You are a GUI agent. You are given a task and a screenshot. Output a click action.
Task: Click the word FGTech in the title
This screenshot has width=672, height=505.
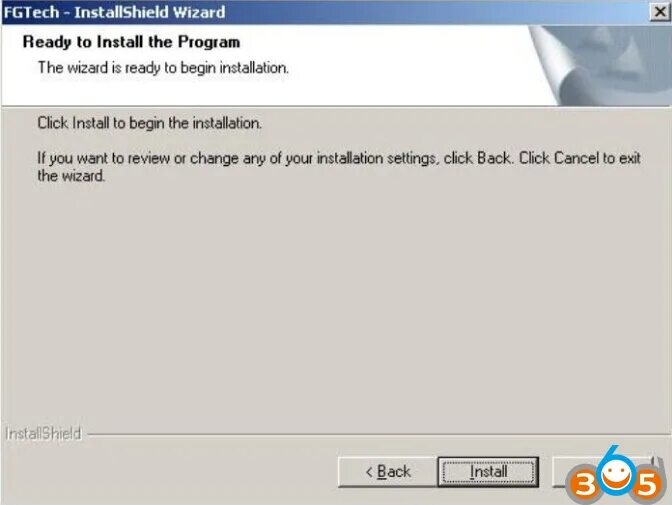pyautogui.click(x=31, y=12)
